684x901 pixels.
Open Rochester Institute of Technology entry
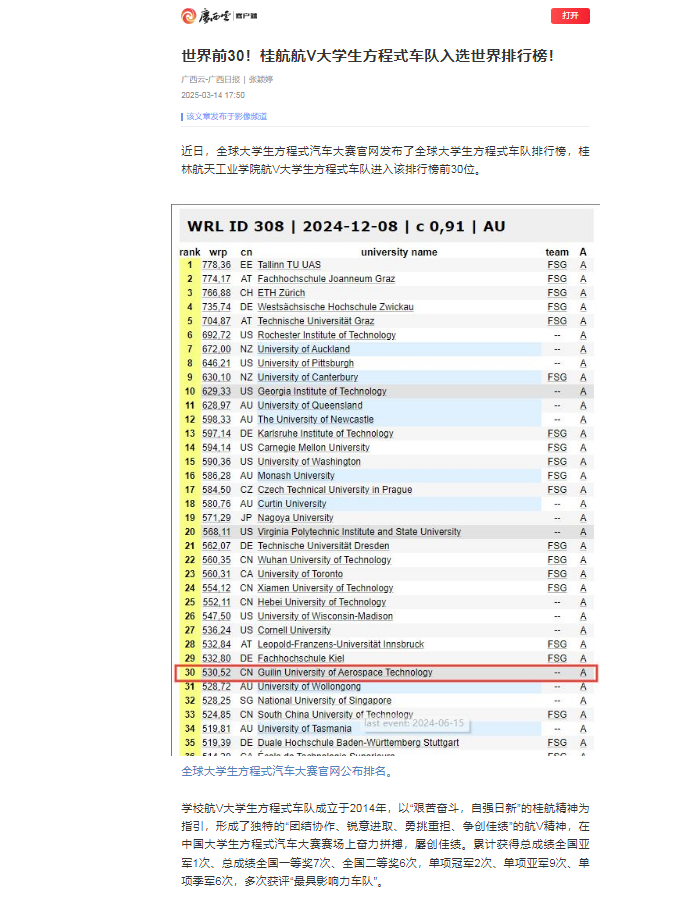(326, 335)
